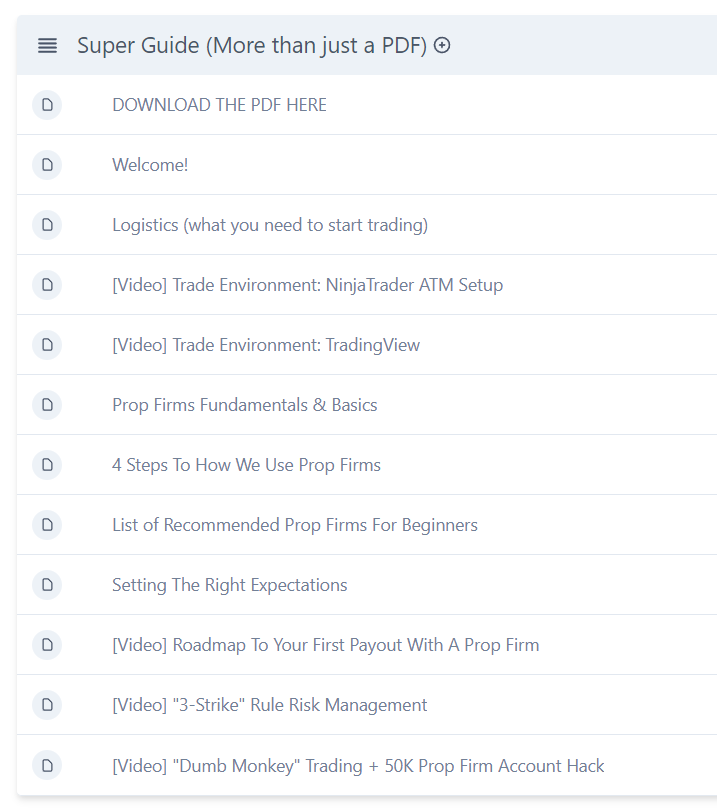Expand the Super Guide plus circle icon
This screenshot has height=810, width=717.
442,45
